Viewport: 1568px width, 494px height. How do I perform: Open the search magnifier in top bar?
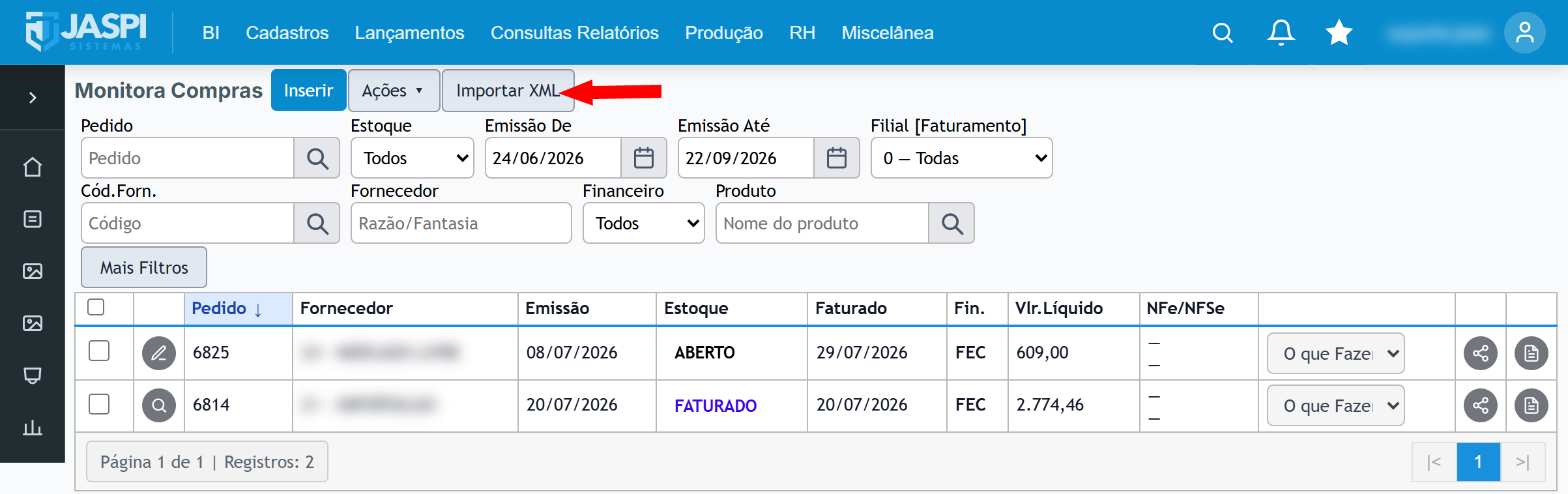click(1223, 33)
